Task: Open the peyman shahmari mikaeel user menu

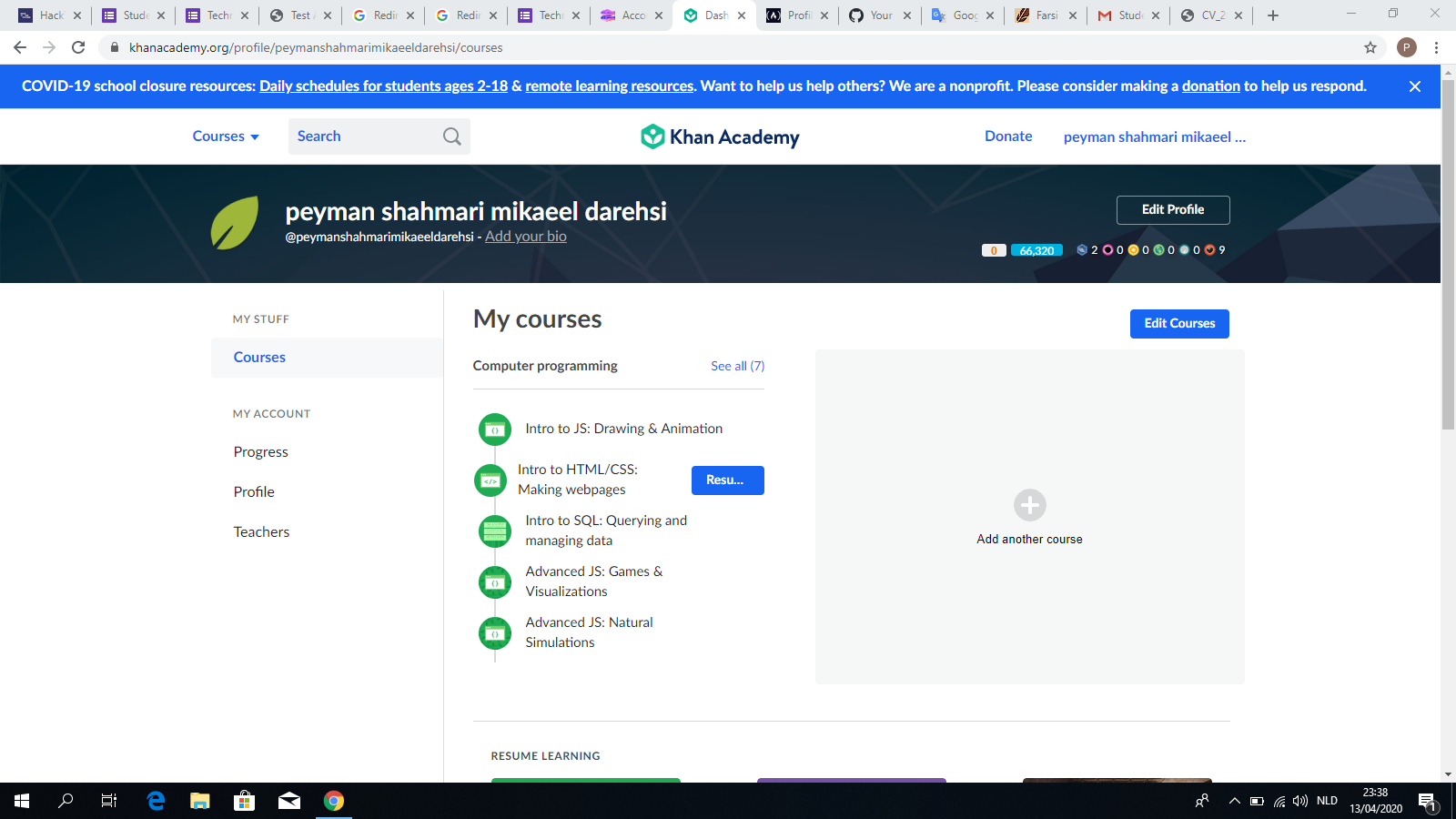Action: 1155,136
